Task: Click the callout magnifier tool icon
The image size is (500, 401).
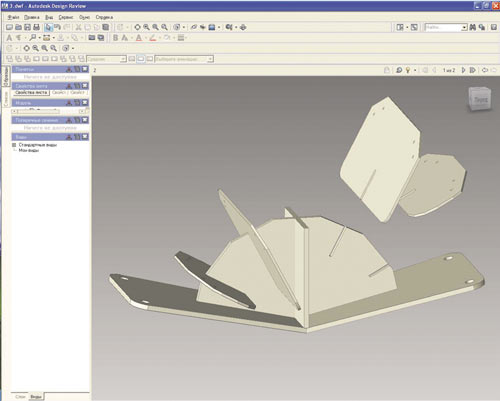Action: (x=33, y=38)
